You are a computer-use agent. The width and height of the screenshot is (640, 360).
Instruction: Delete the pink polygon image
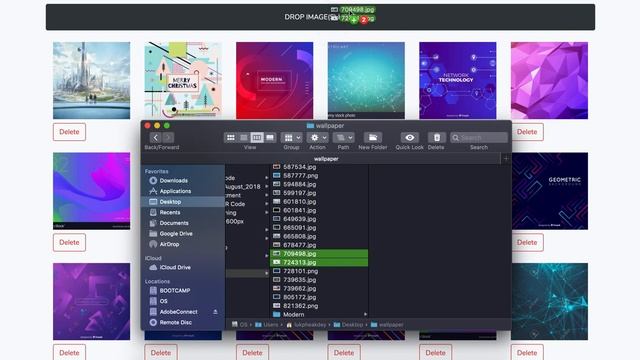[527, 132]
